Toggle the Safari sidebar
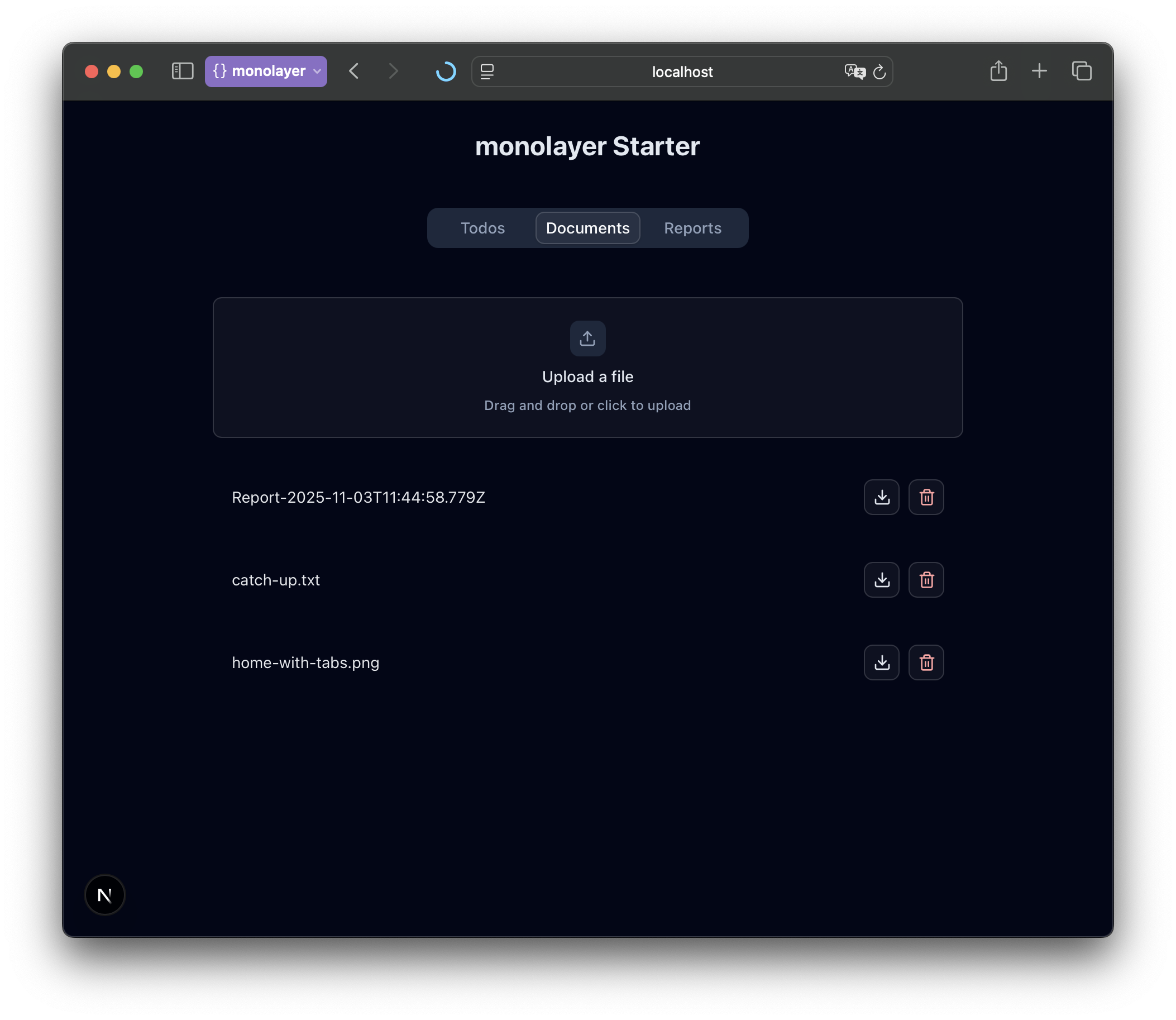 [183, 71]
